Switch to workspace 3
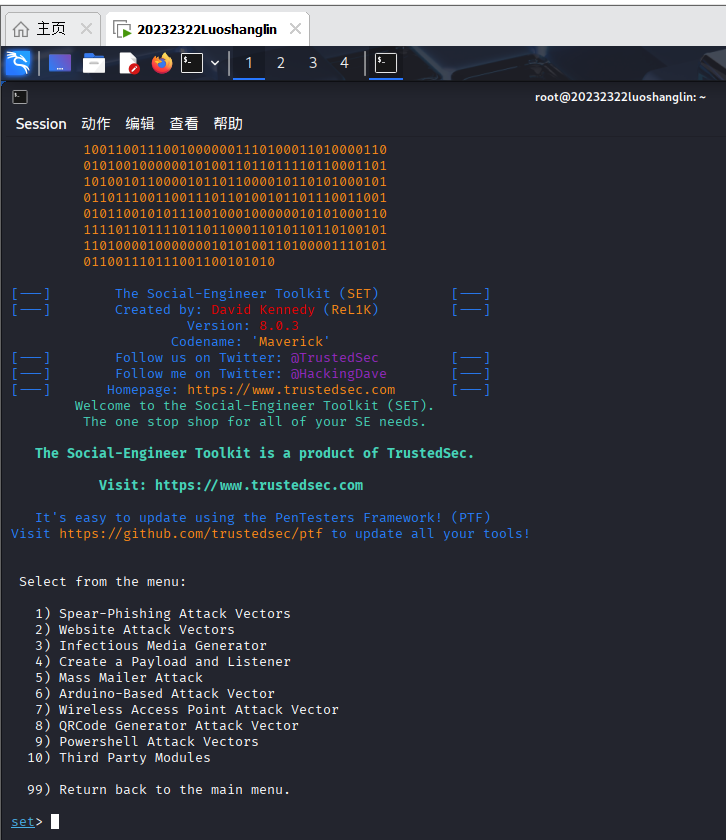Screen dimensions: 726x840 [313, 63]
